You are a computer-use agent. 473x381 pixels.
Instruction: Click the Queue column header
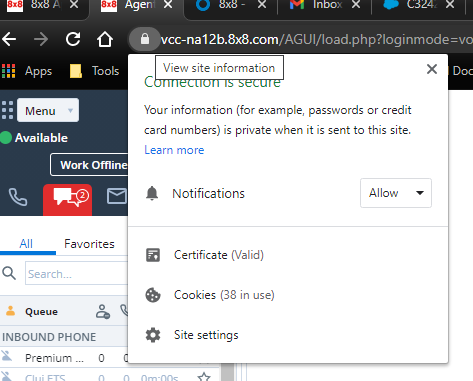[41, 312]
